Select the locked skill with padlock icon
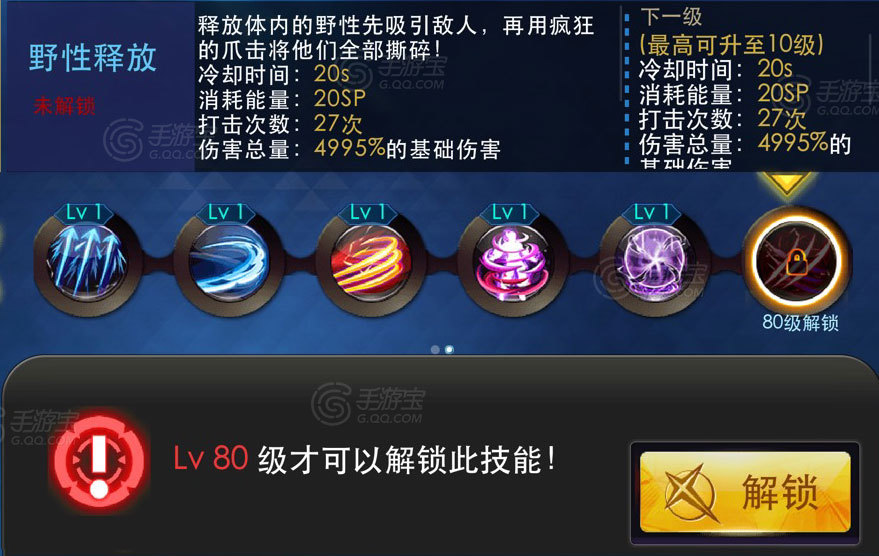This screenshot has width=879, height=556. point(797,261)
